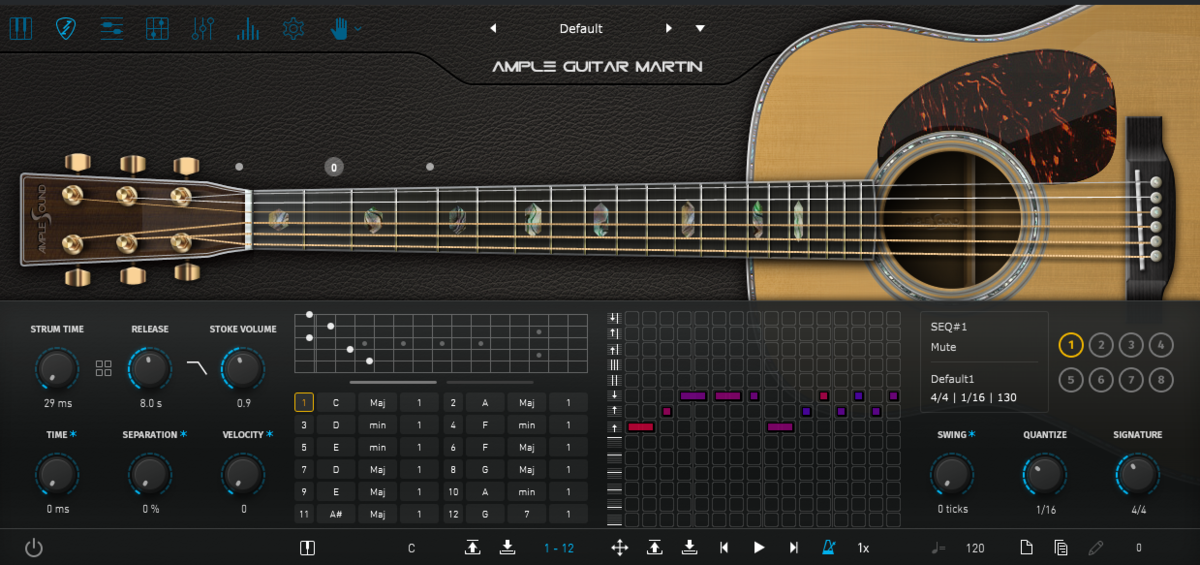Turn the Separation knob
This screenshot has width=1200, height=565.
[149, 475]
